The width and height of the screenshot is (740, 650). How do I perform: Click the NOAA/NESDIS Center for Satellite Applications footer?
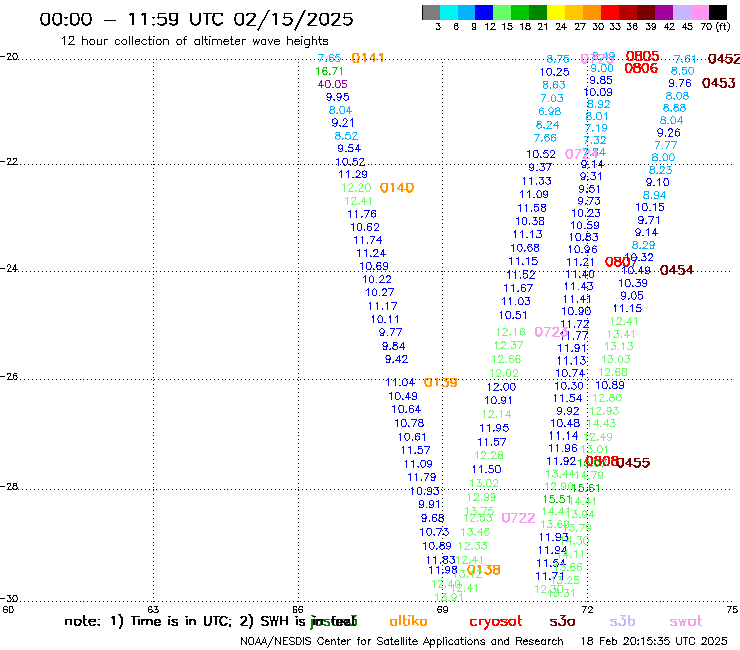point(402,641)
